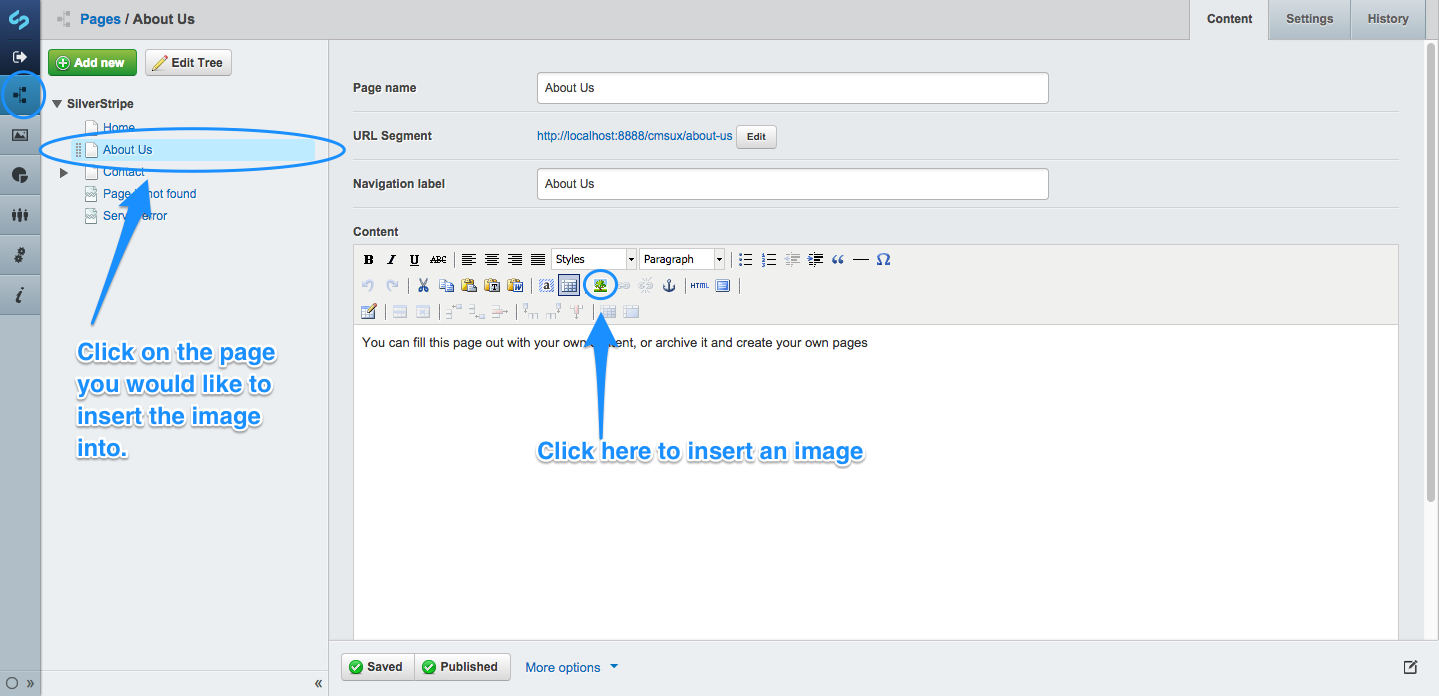
Task: Open Security settings via the people icon
Action: coord(20,215)
